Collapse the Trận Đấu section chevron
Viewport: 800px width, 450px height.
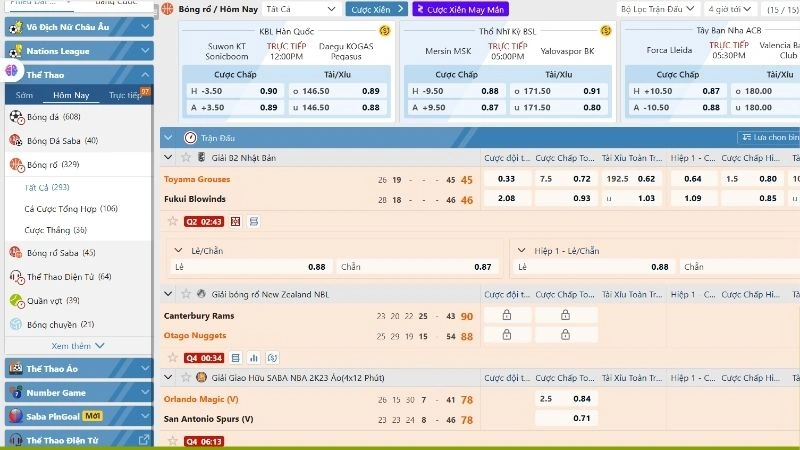(x=168, y=138)
